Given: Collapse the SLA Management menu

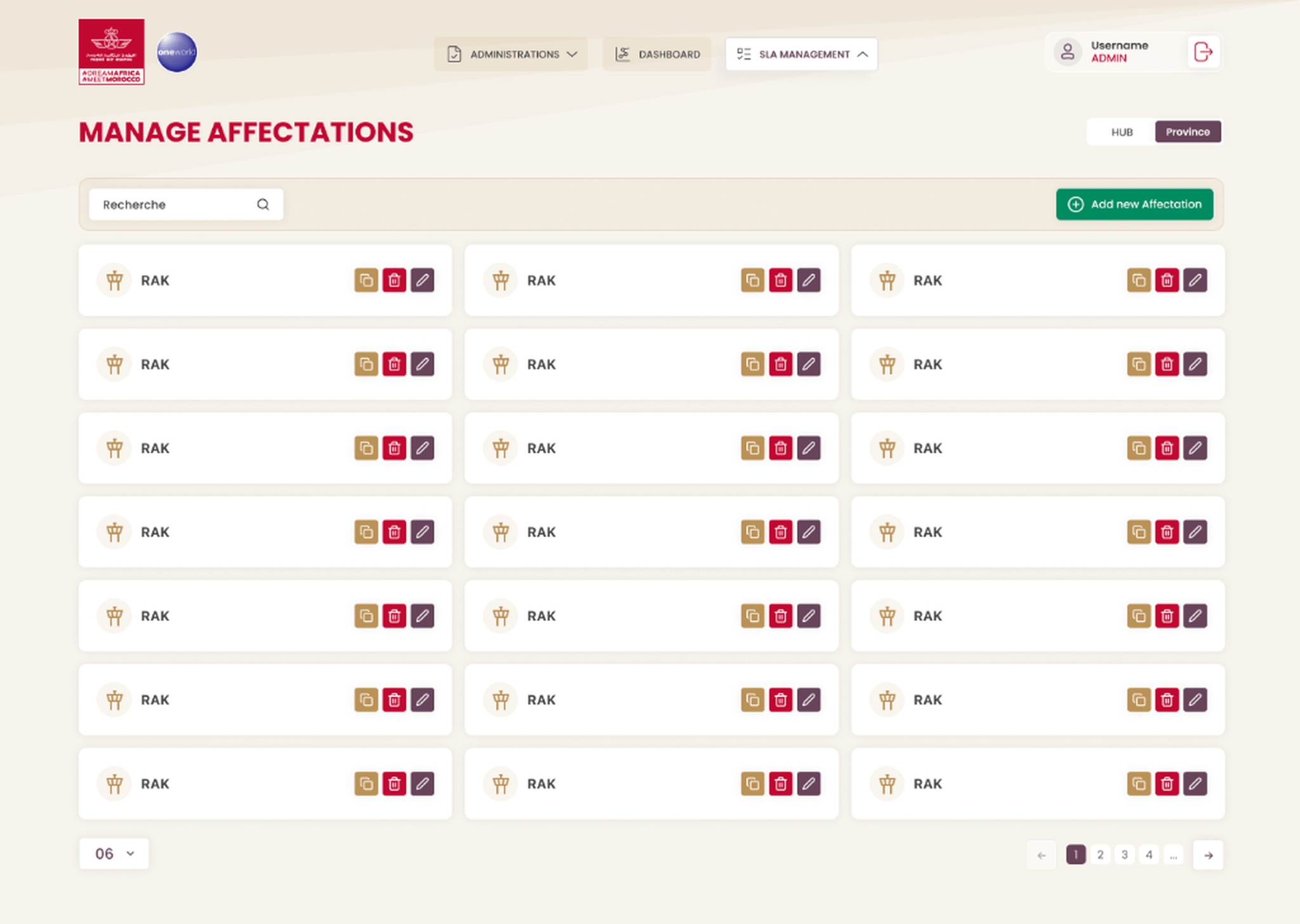Looking at the screenshot, I should coord(802,54).
